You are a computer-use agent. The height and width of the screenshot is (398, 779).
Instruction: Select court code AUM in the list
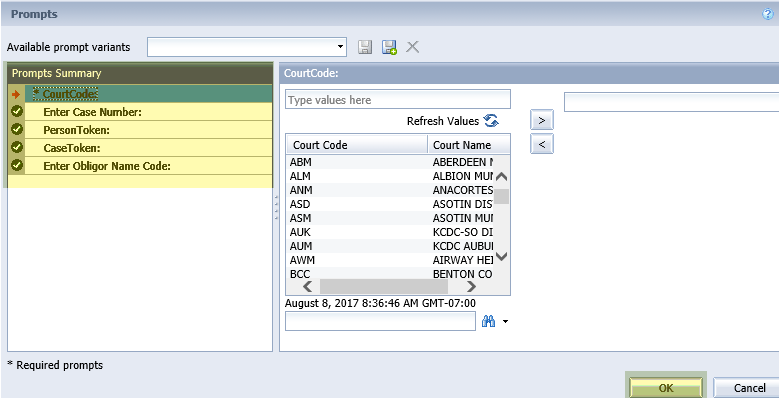[301, 245]
